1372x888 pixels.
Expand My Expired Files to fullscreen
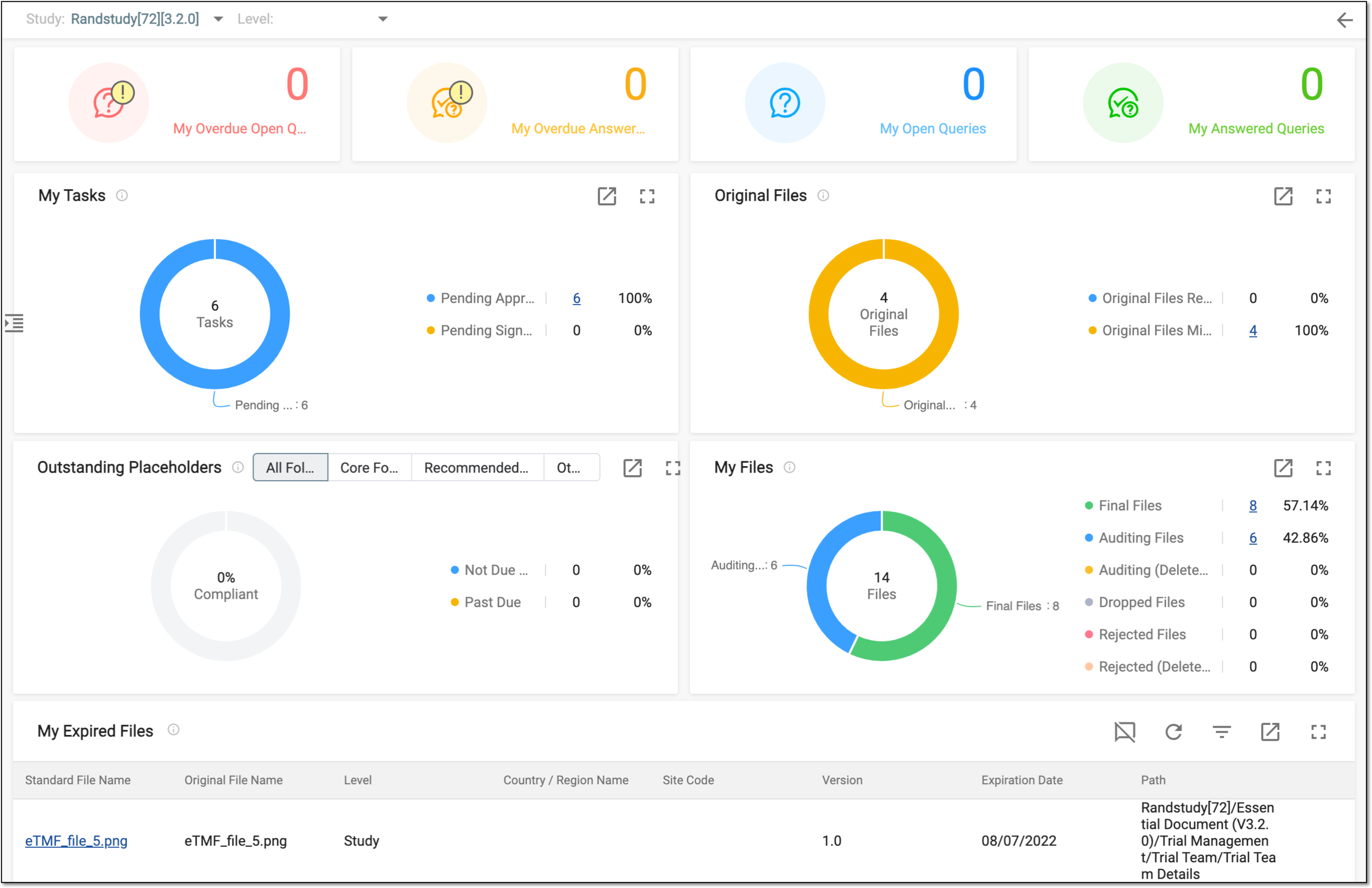tap(1318, 732)
